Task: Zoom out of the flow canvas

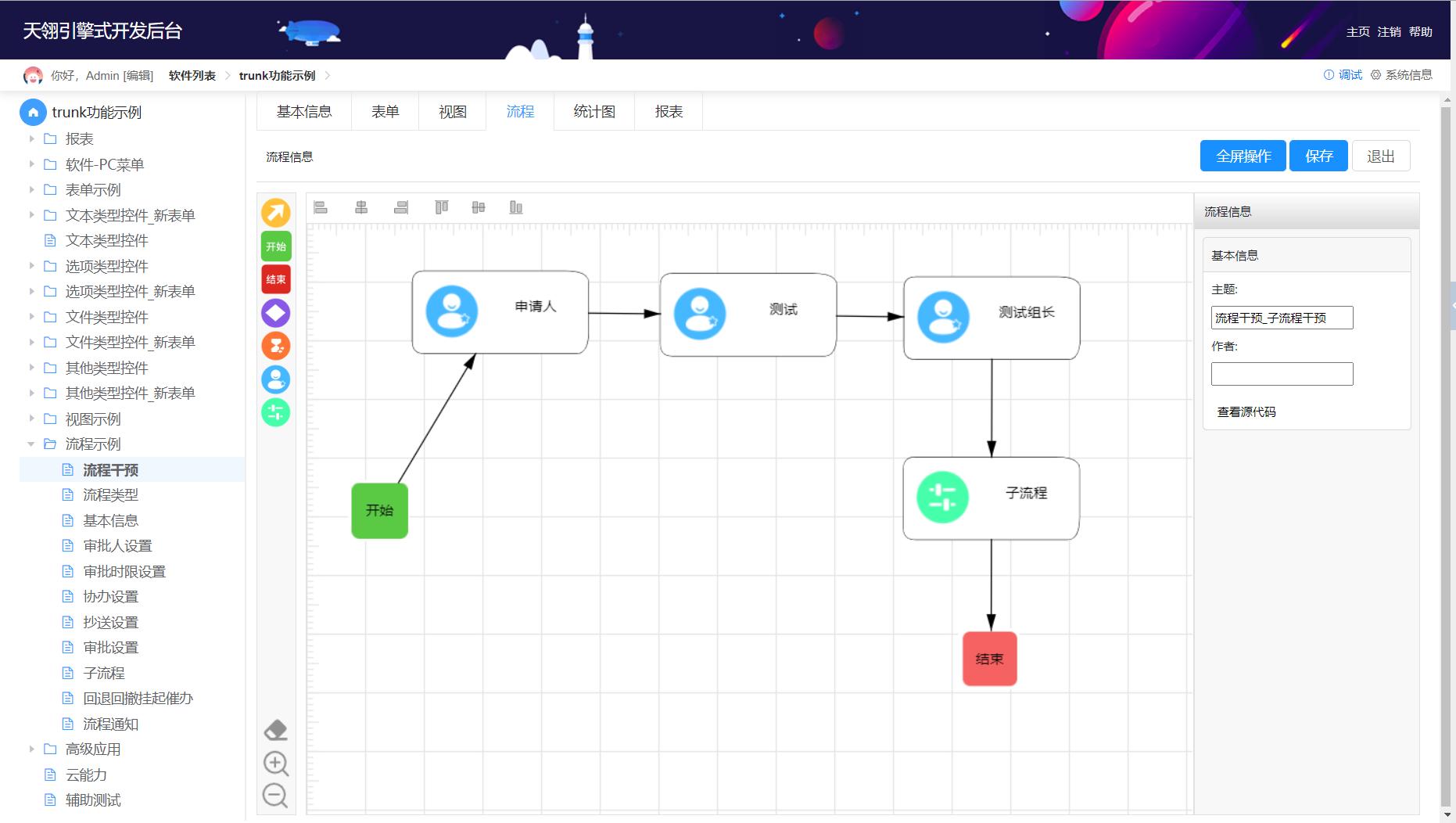Action: (x=275, y=796)
